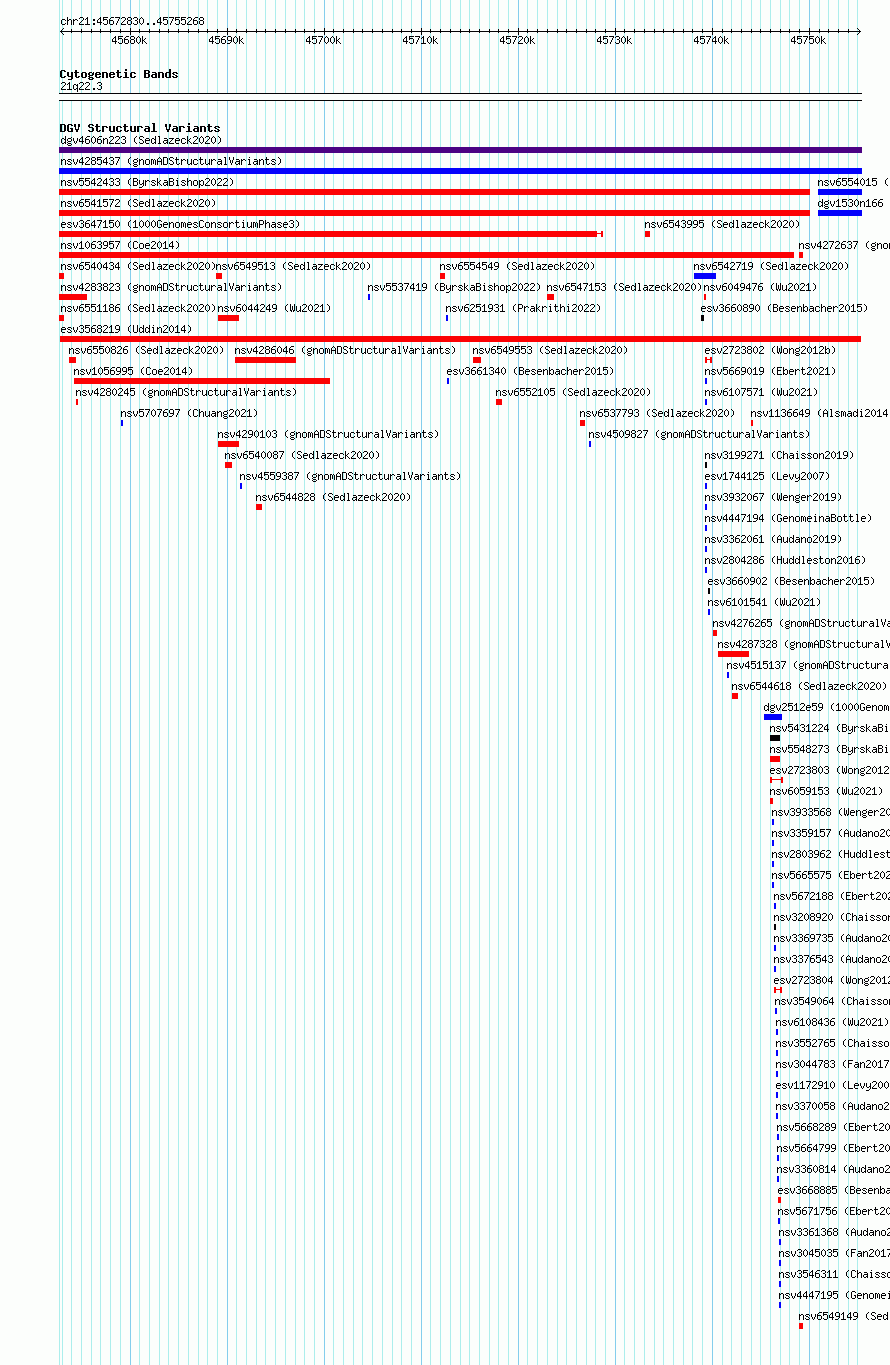Select variant nsv6044249 (Wu2021)
The image size is (890, 1365).
pyautogui.click(x=274, y=309)
